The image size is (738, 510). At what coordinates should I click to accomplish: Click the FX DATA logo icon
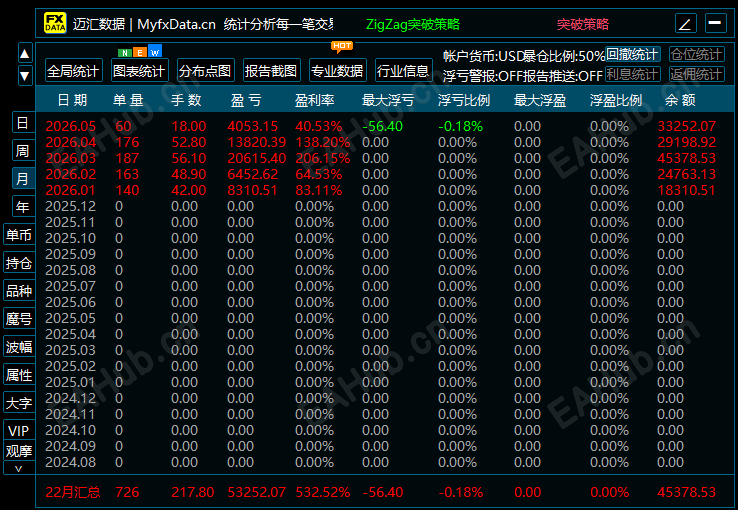click(x=55, y=23)
